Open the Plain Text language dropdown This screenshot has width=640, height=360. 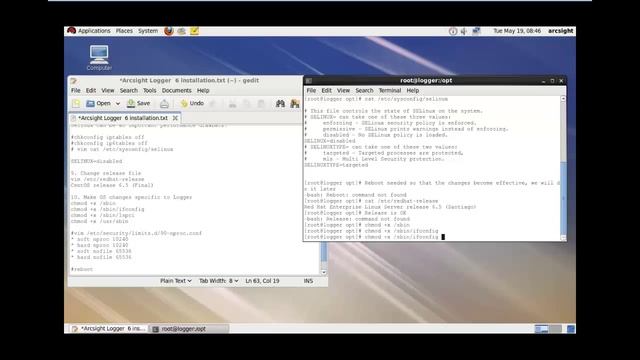176,281
